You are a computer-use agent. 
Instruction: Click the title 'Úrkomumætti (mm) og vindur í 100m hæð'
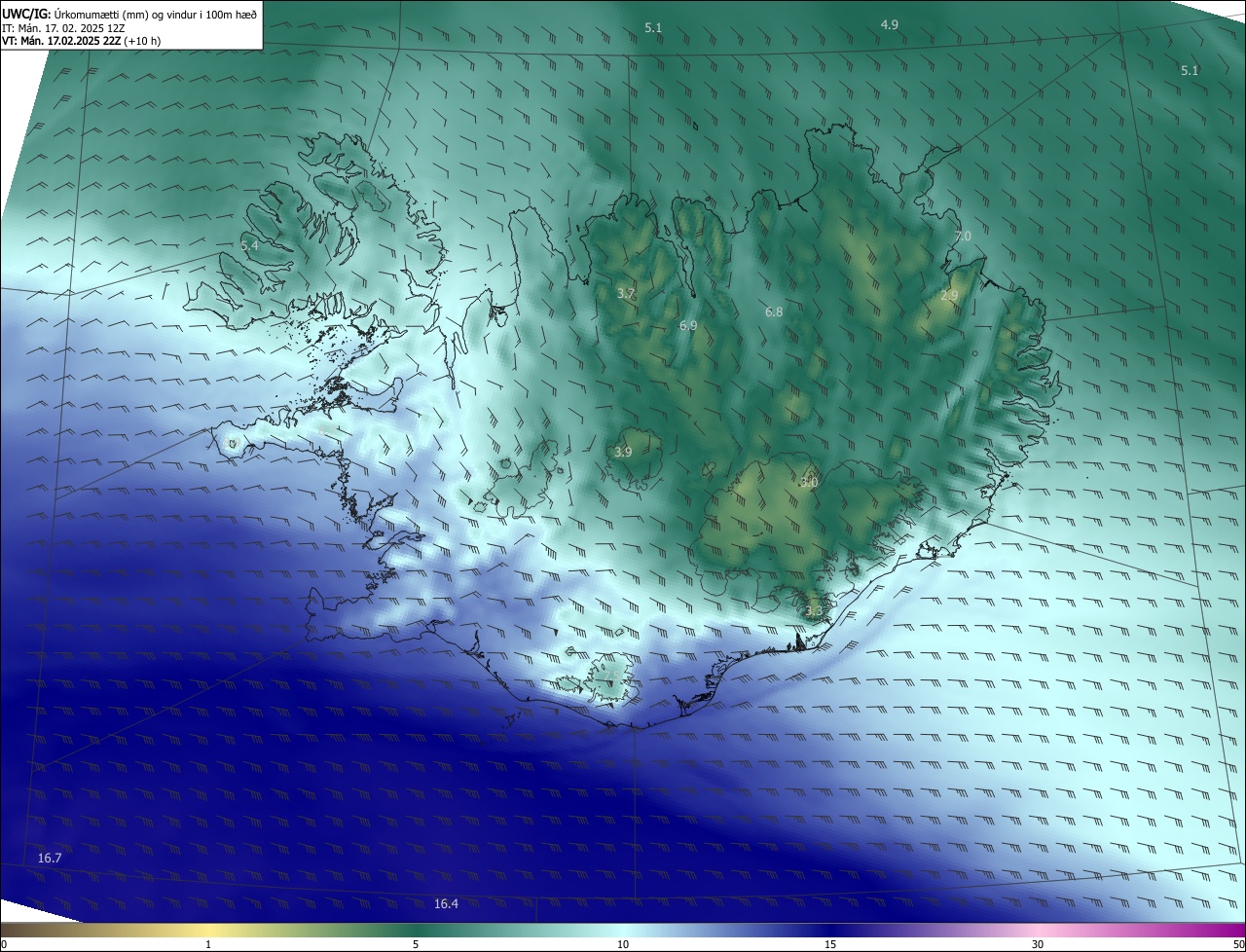pyautogui.click(x=156, y=14)
